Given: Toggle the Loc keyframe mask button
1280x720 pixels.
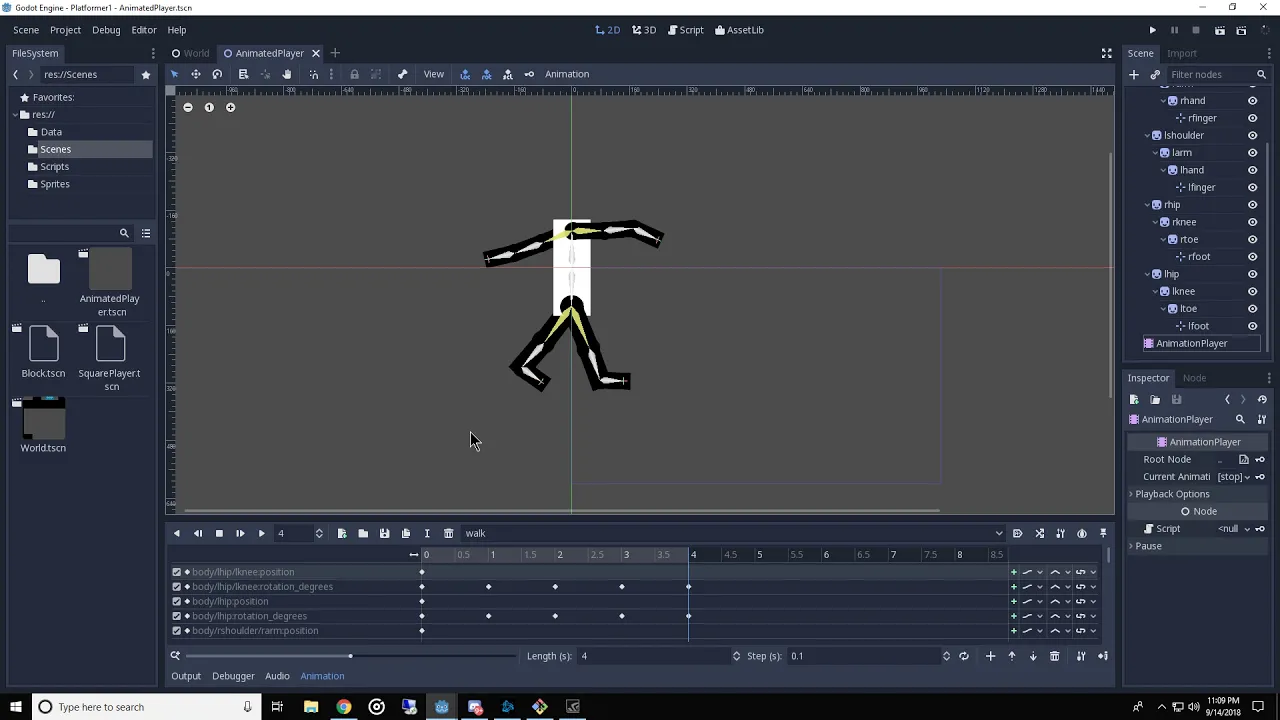Looking at the screenshot, I should pyautogui.click(x=465, y=74).
